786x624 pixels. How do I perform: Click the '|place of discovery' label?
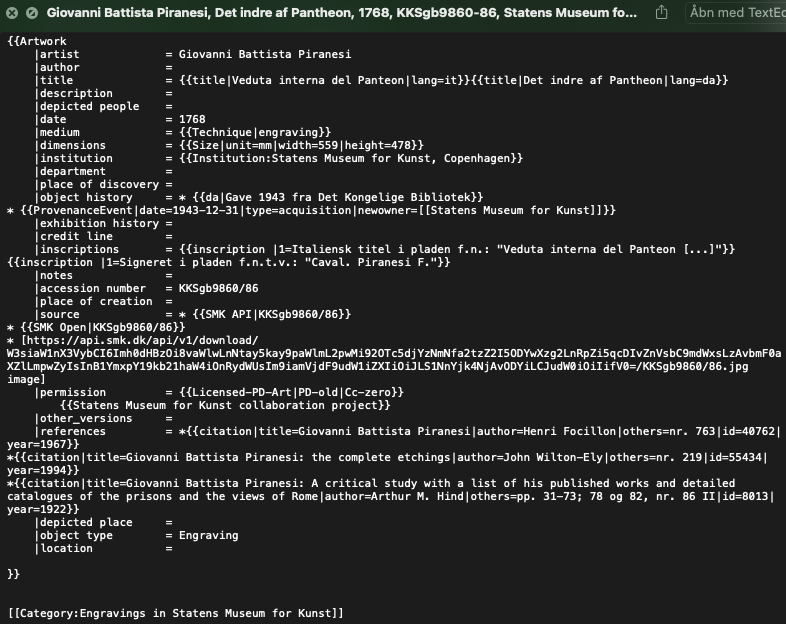[x=96, y=184]
